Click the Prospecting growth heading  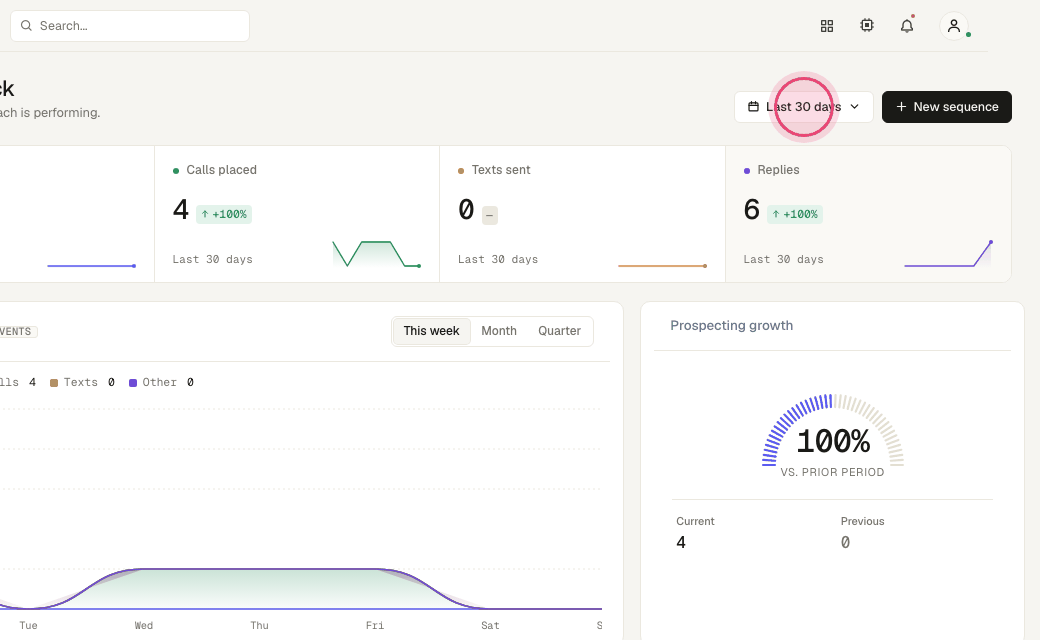click(732, 326)
